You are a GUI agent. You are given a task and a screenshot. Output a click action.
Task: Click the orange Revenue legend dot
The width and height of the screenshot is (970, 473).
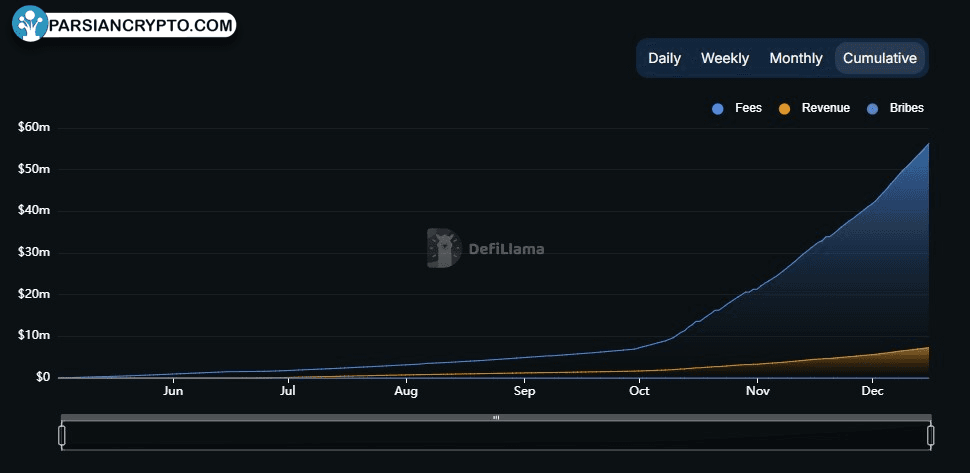tap(785, 108)
